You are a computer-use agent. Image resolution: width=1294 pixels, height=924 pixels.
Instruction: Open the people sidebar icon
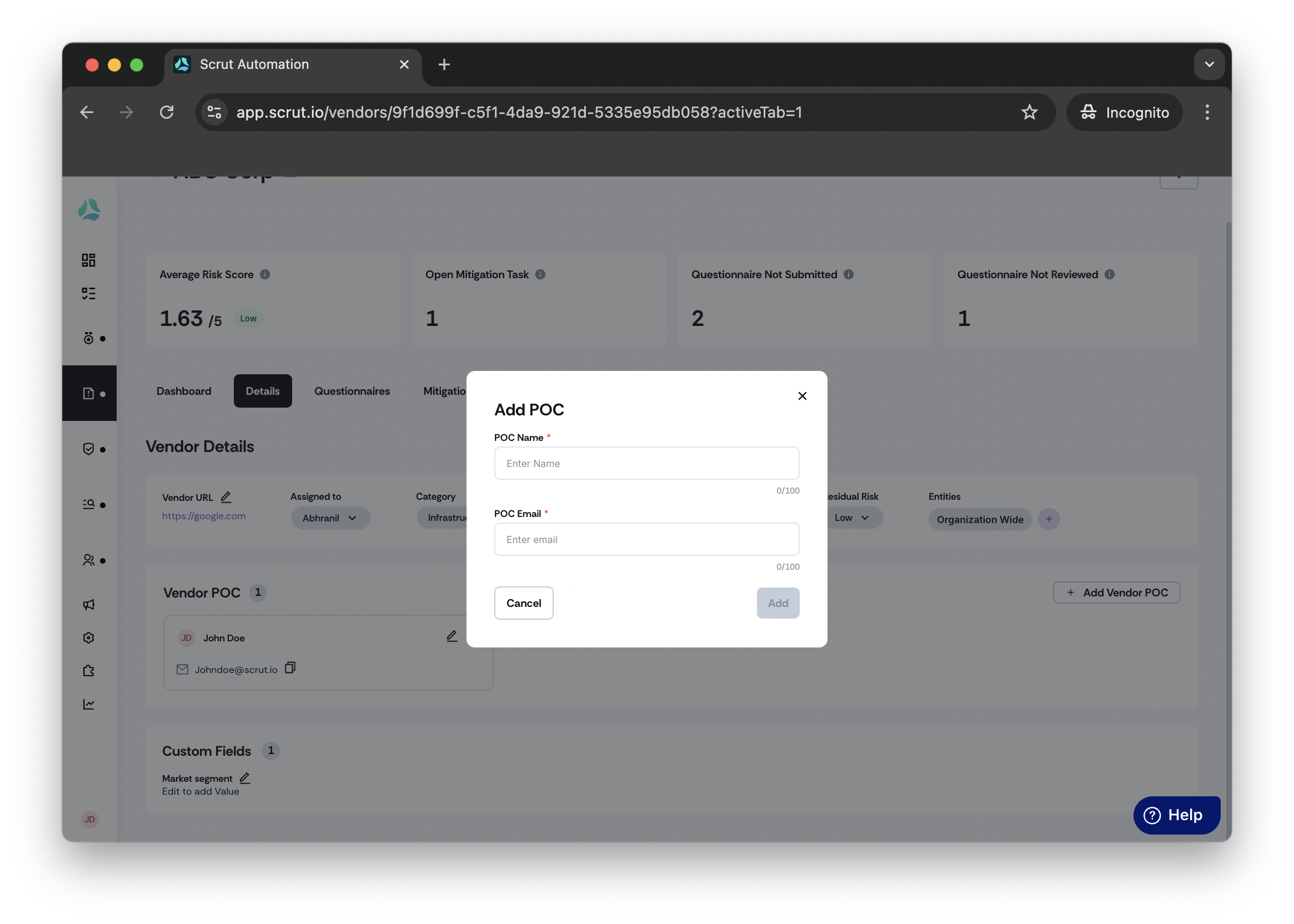click(x=89, y=560)
